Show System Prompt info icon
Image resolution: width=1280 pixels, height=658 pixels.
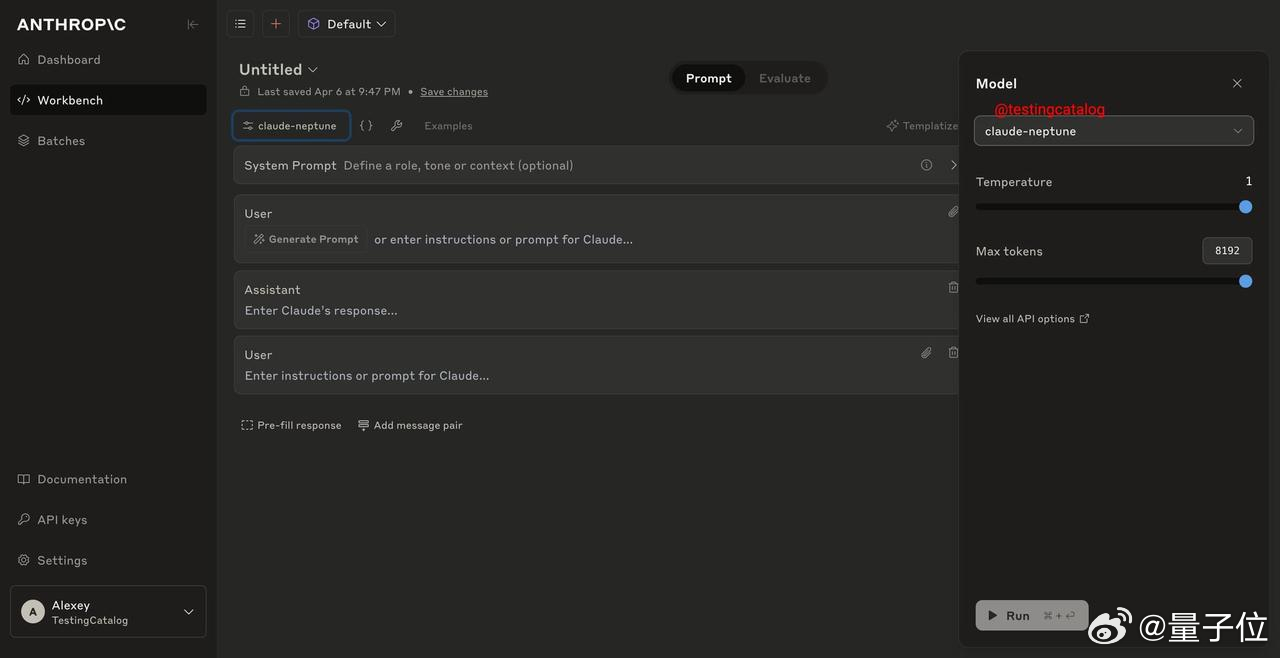coord(926,165)
